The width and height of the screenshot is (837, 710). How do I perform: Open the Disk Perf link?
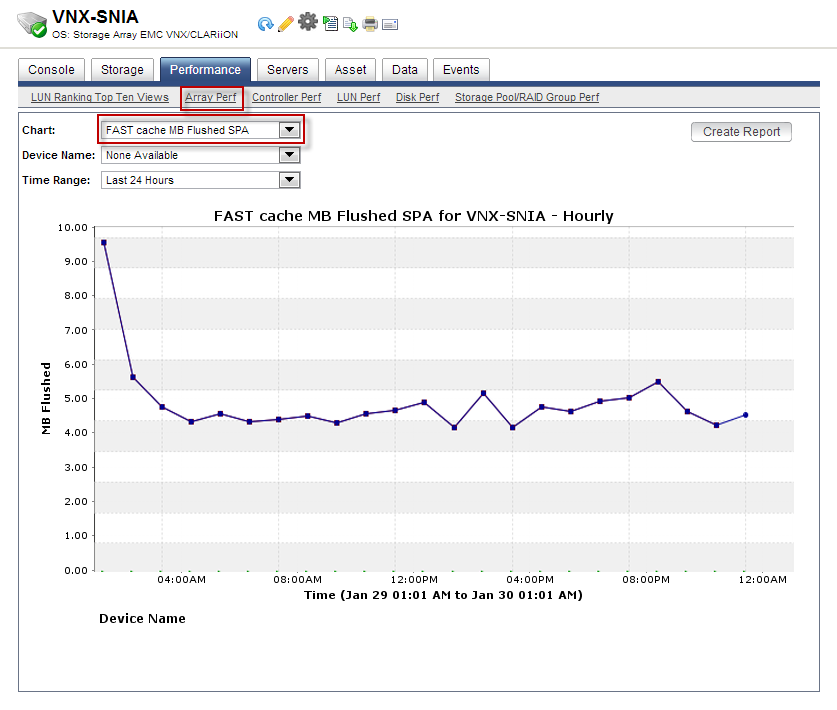tap(417, 97)
